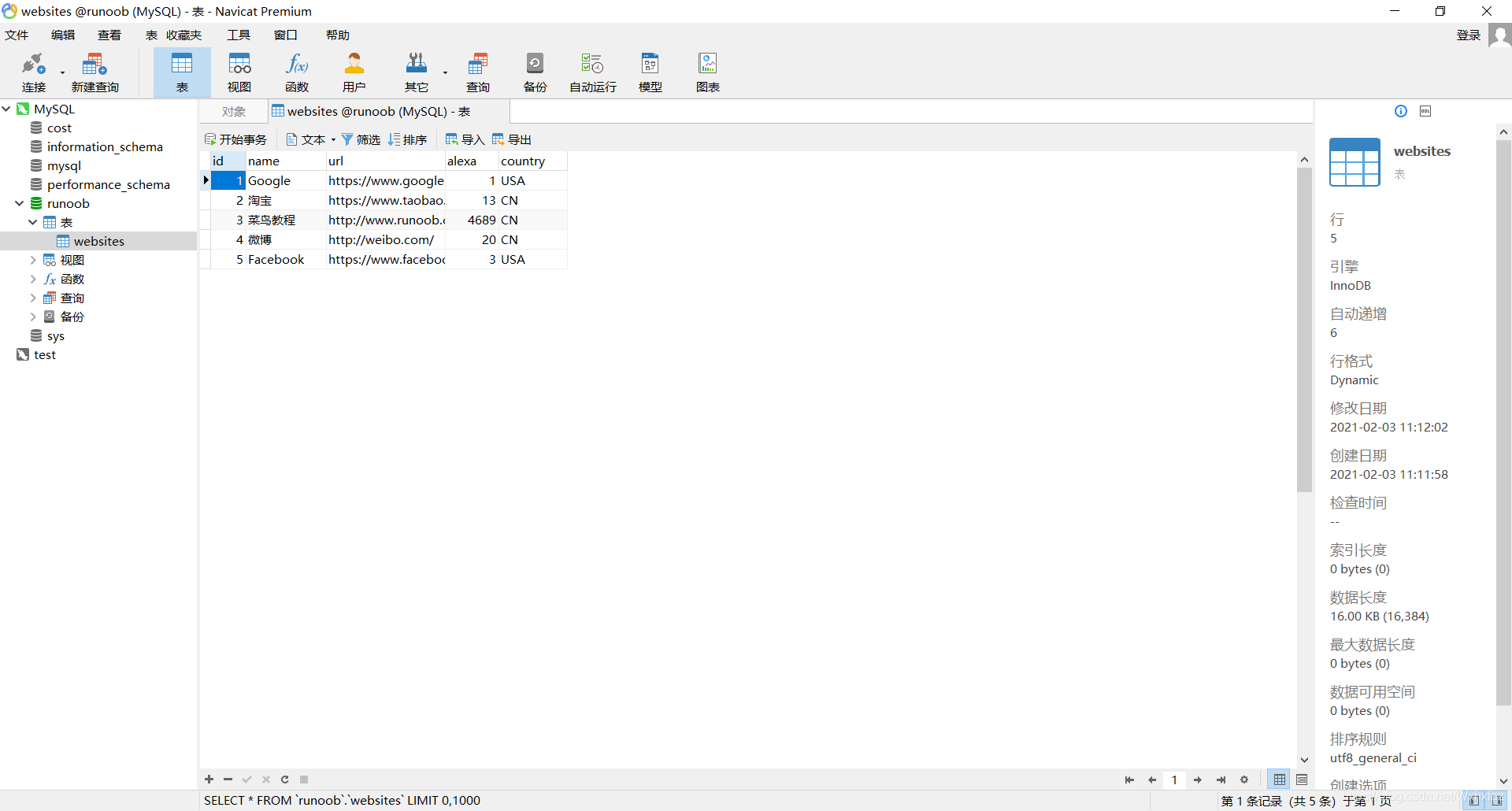Click the 登录 login link

[1469, 35]
